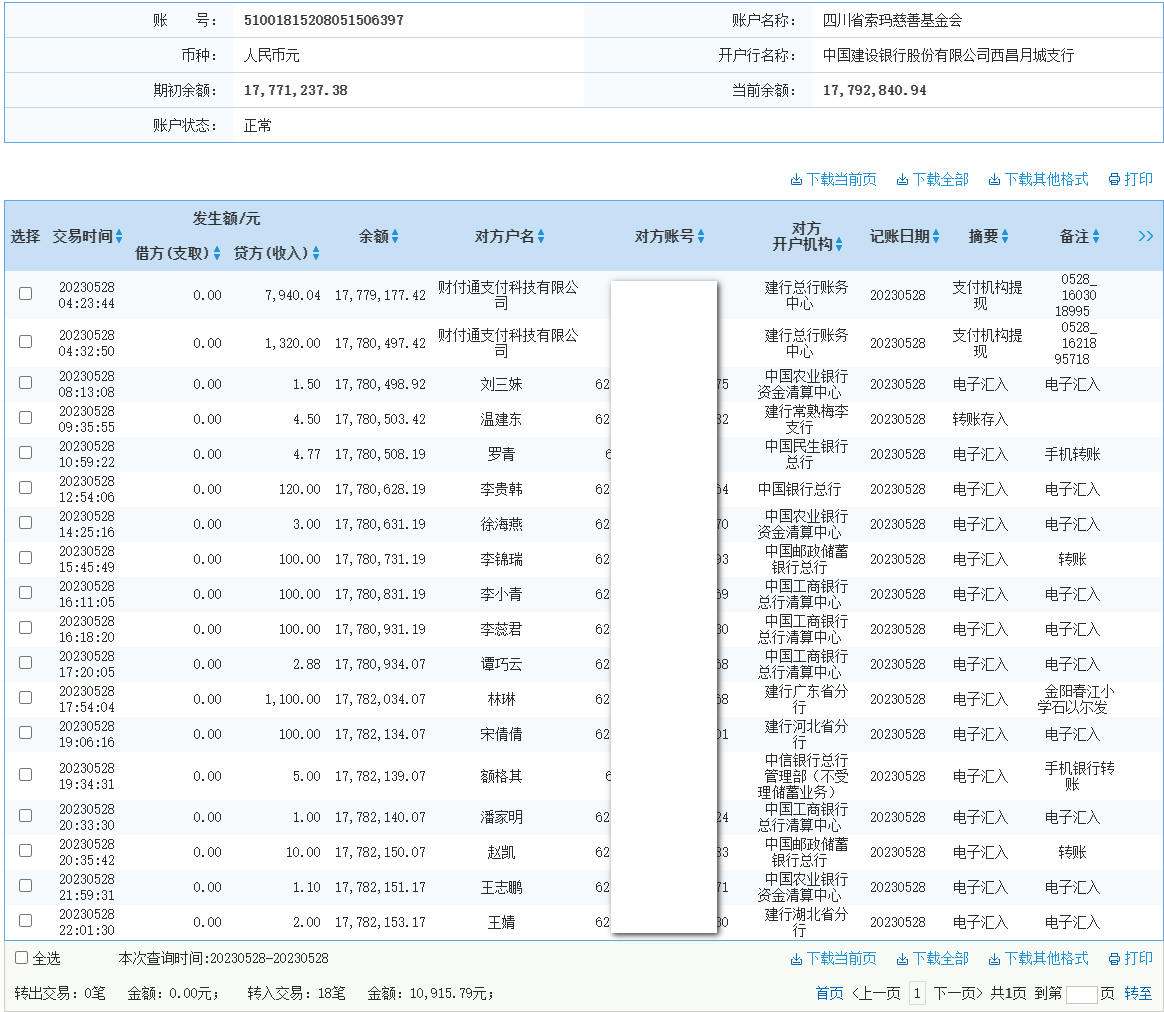The height and width of the screenshot is (1012, 1164).
Task: Select row checkbox for 额格其
Action: pos(25,774)
